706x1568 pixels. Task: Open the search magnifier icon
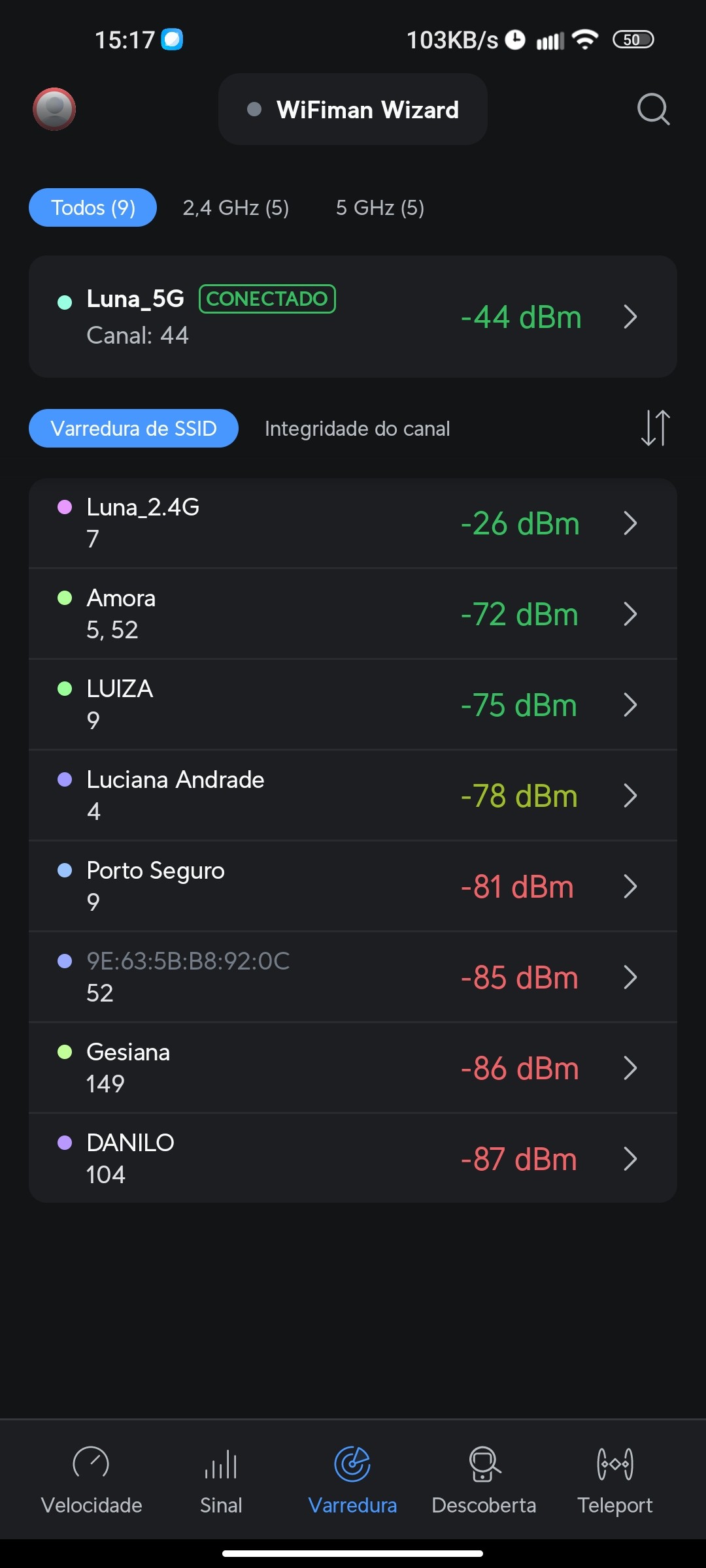tap(653, 108)
